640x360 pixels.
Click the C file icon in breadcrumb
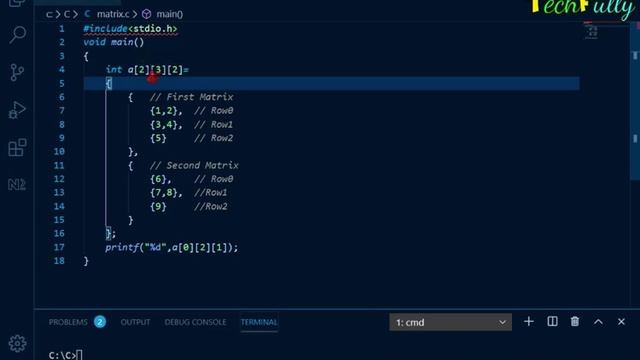(x=87, y=14)
